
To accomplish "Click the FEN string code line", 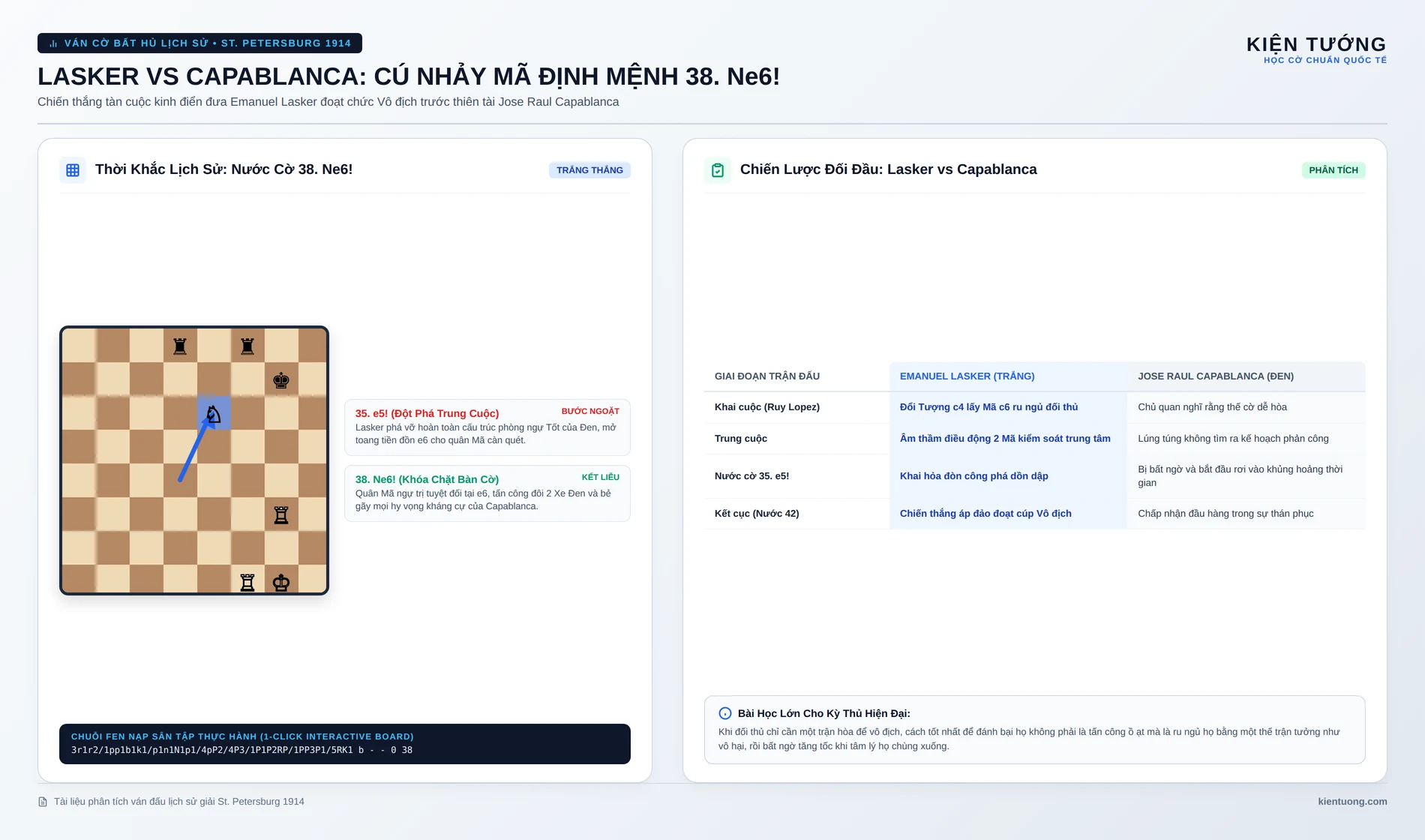I will coord(241,750).
